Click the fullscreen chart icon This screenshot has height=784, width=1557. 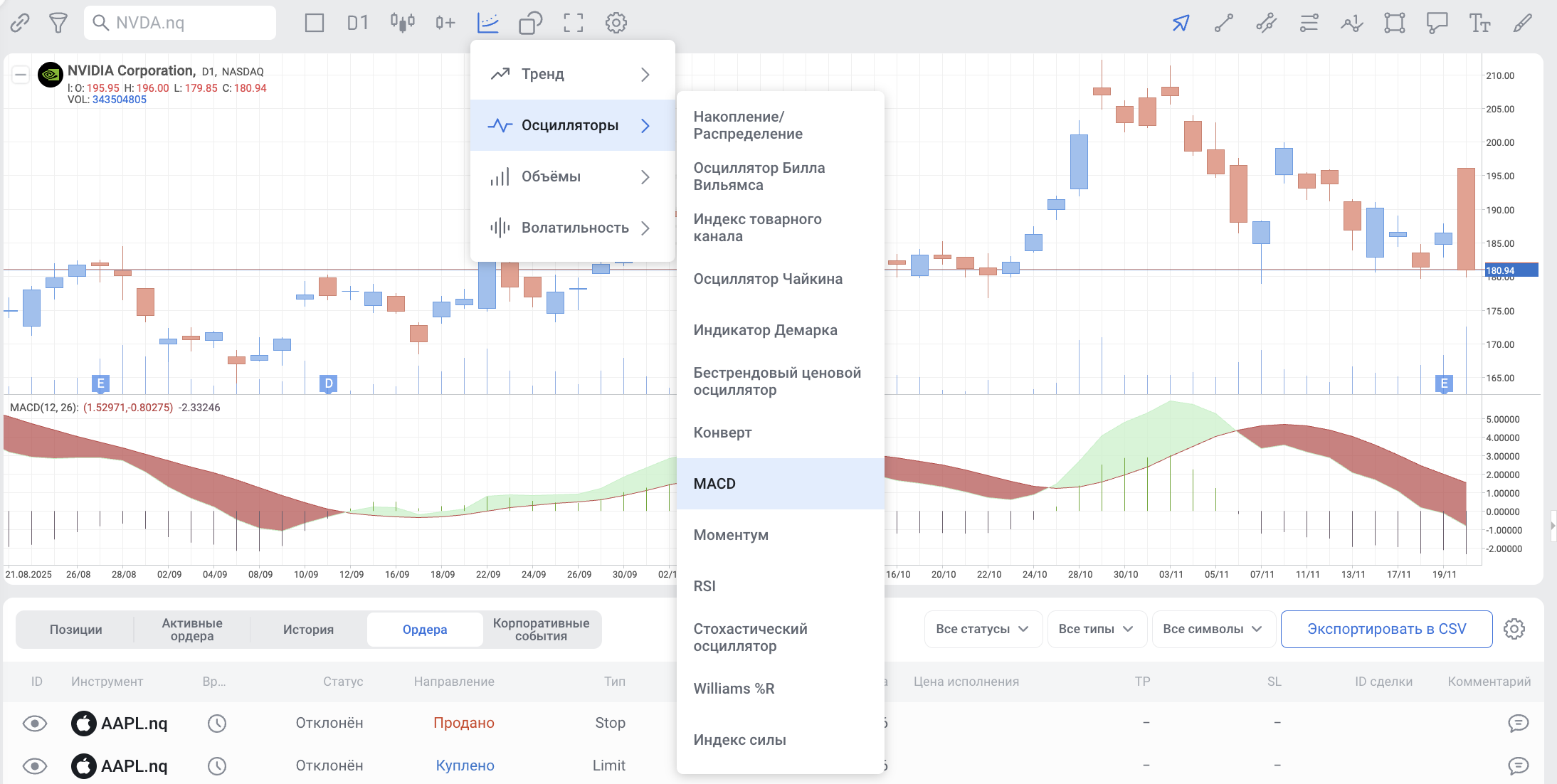point(573,23)
